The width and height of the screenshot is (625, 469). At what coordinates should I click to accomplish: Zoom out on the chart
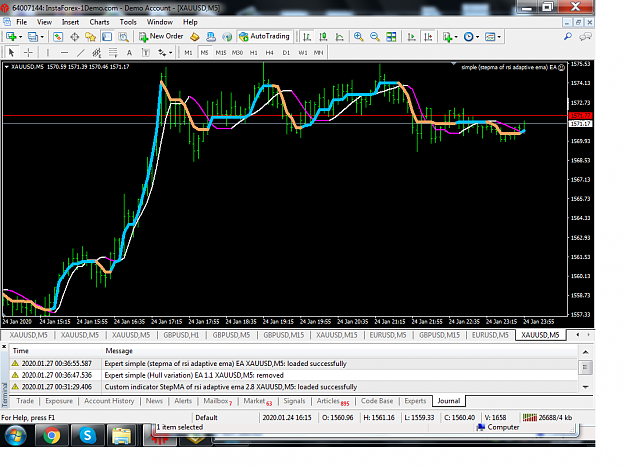click(375, 37)
